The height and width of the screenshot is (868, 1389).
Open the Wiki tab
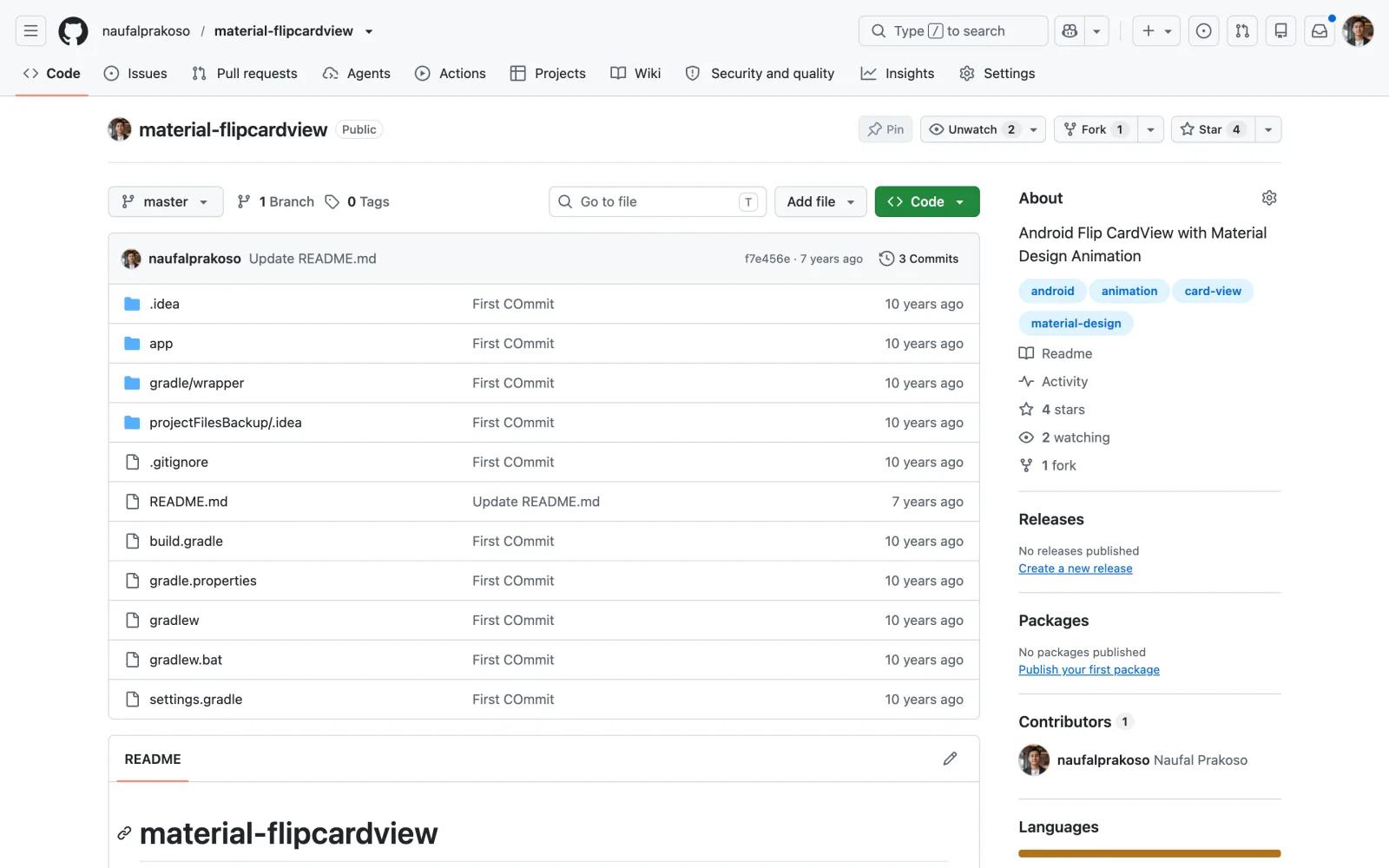point(635,74)
